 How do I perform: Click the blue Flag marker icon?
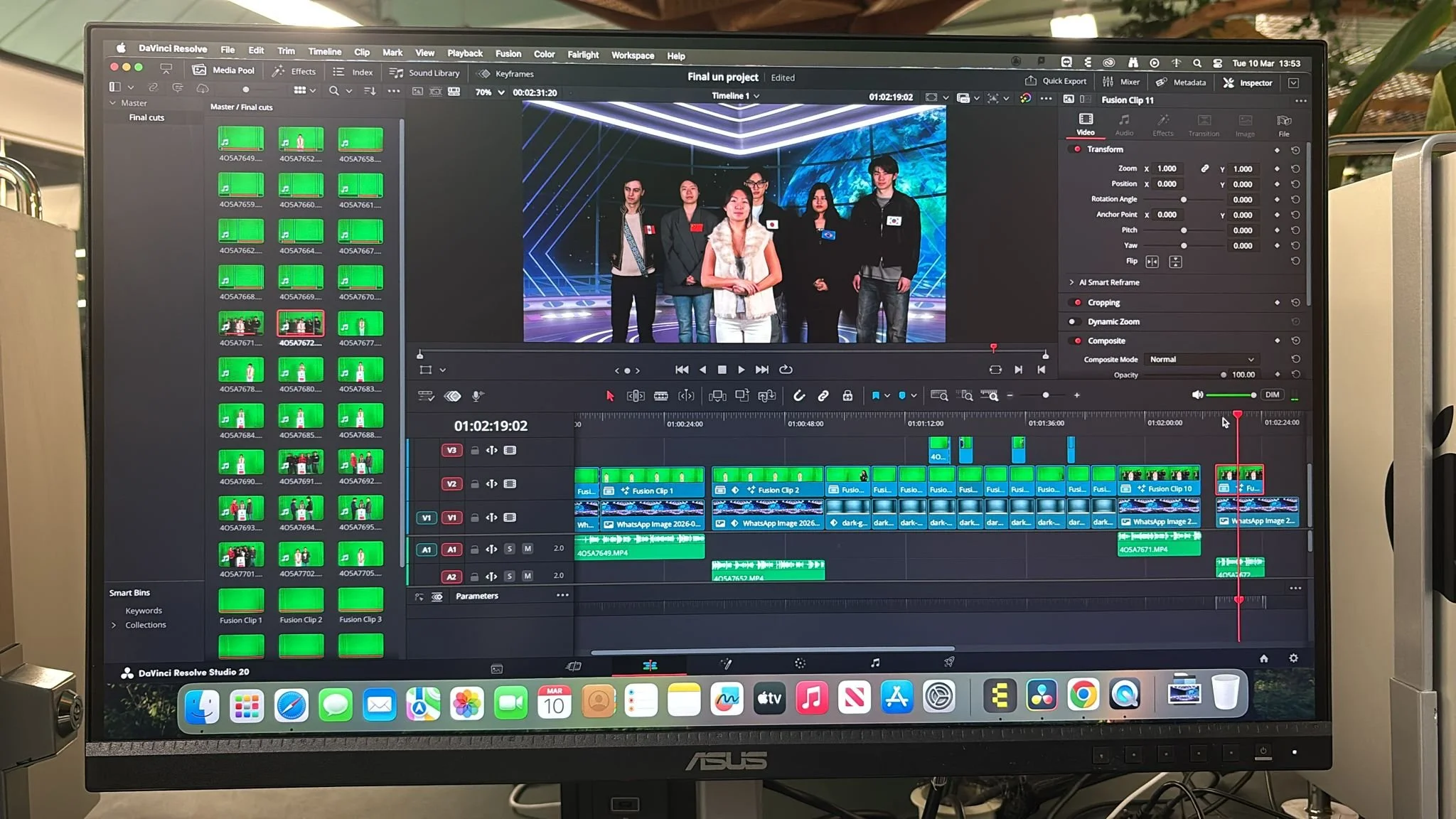876,396
